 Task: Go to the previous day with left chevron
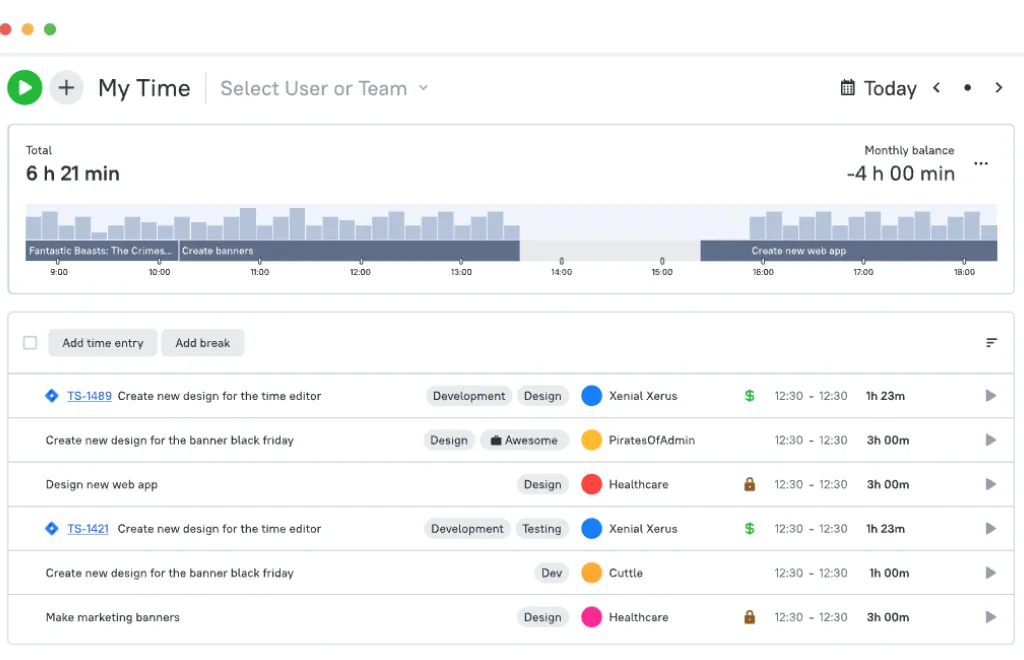point(937,88)
